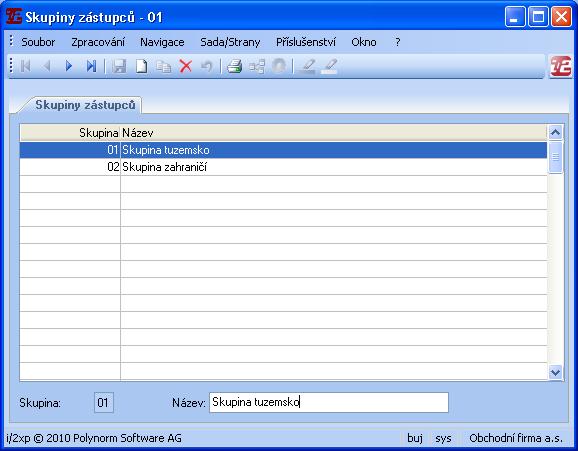Jump to the last record

click(x=91, y=66)
